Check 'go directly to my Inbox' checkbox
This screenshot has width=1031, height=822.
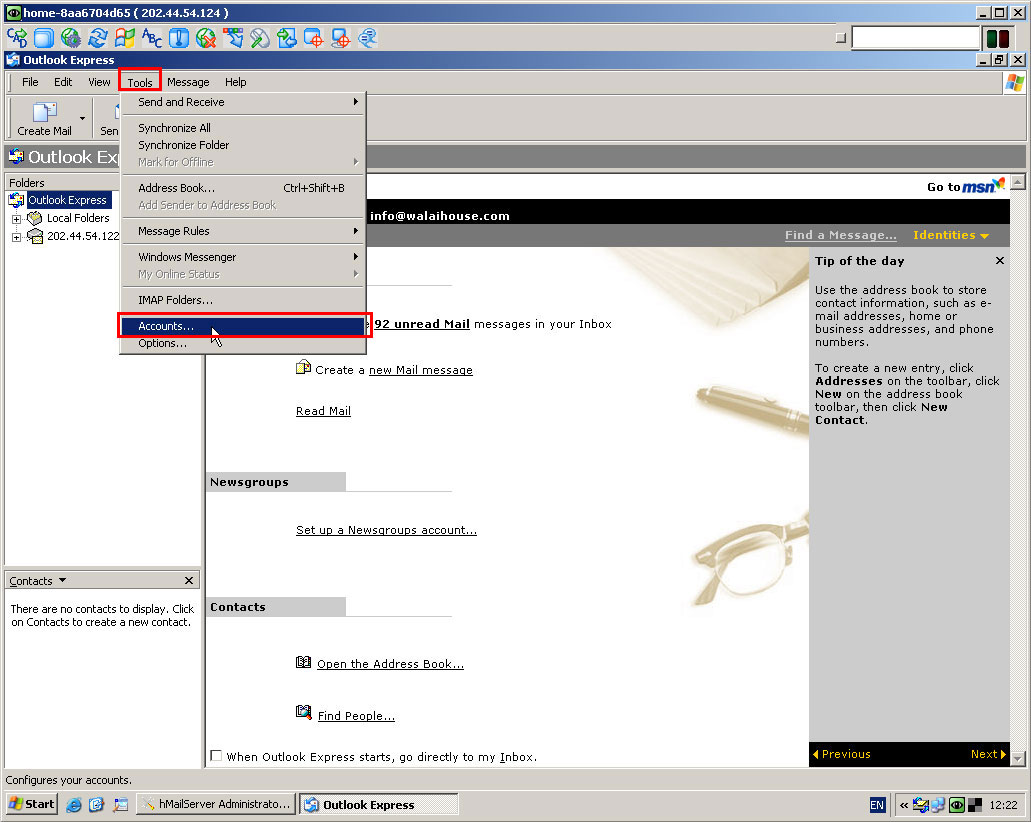pos(216,756)
